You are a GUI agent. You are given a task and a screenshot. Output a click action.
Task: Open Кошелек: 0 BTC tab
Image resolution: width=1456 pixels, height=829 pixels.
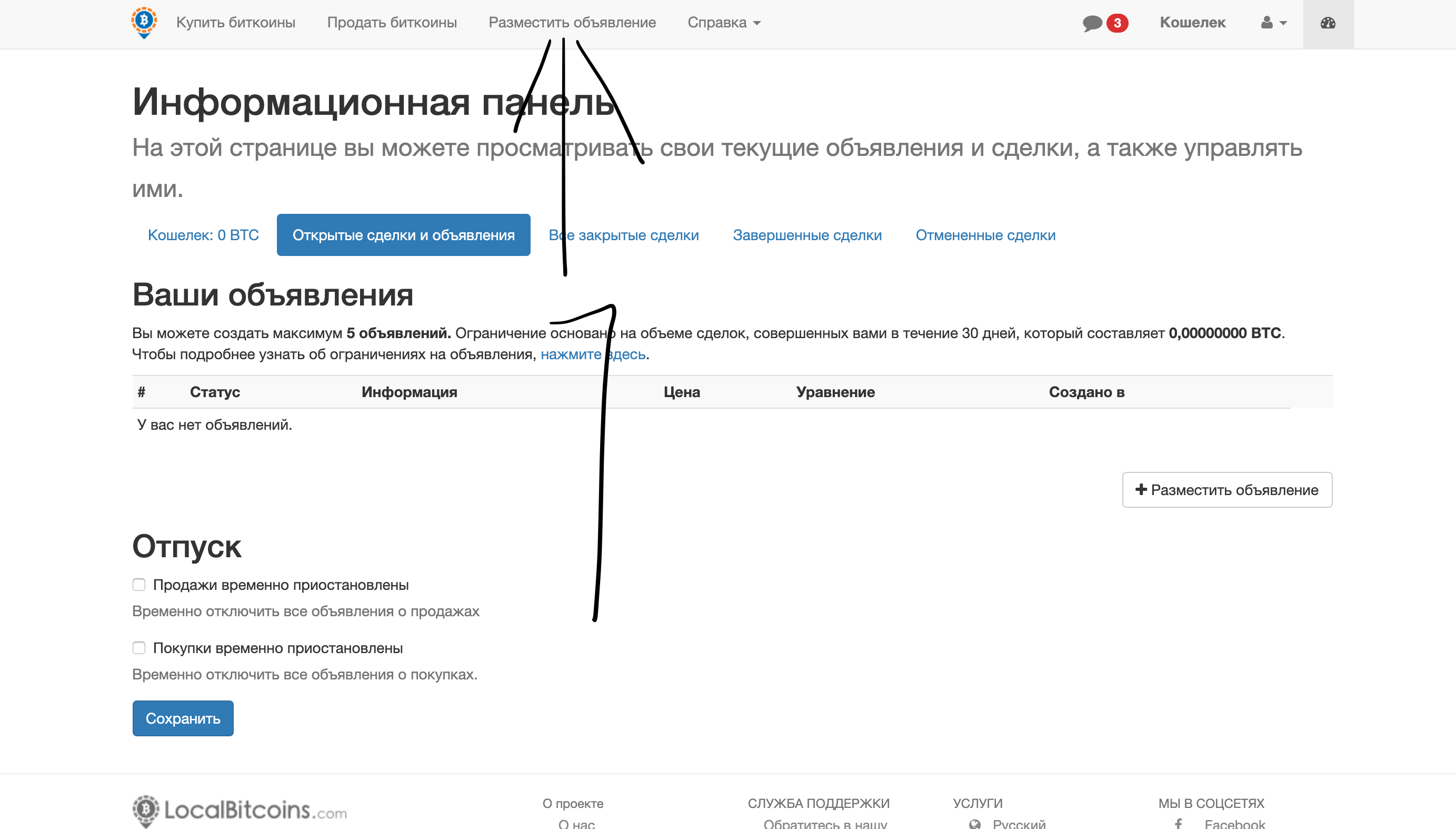[203, 235]
